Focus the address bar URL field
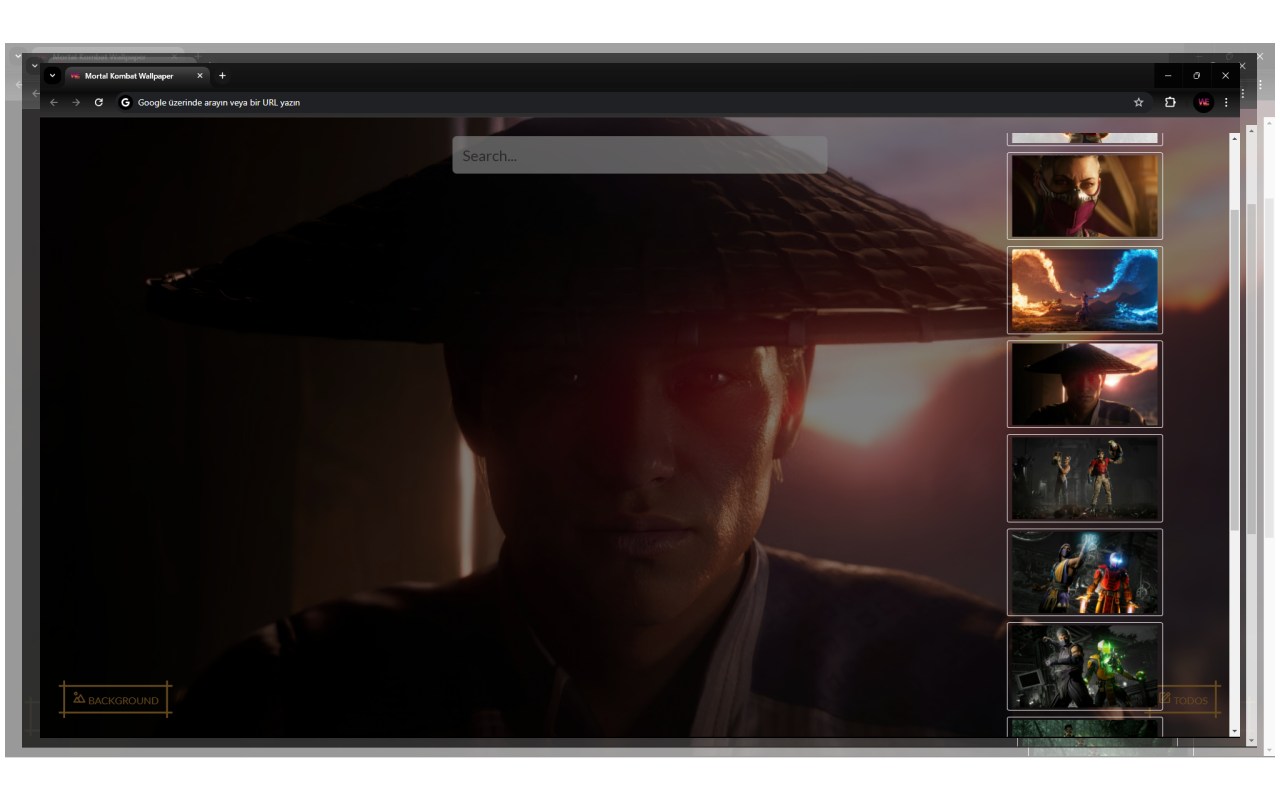 click(x=632, y=102)
